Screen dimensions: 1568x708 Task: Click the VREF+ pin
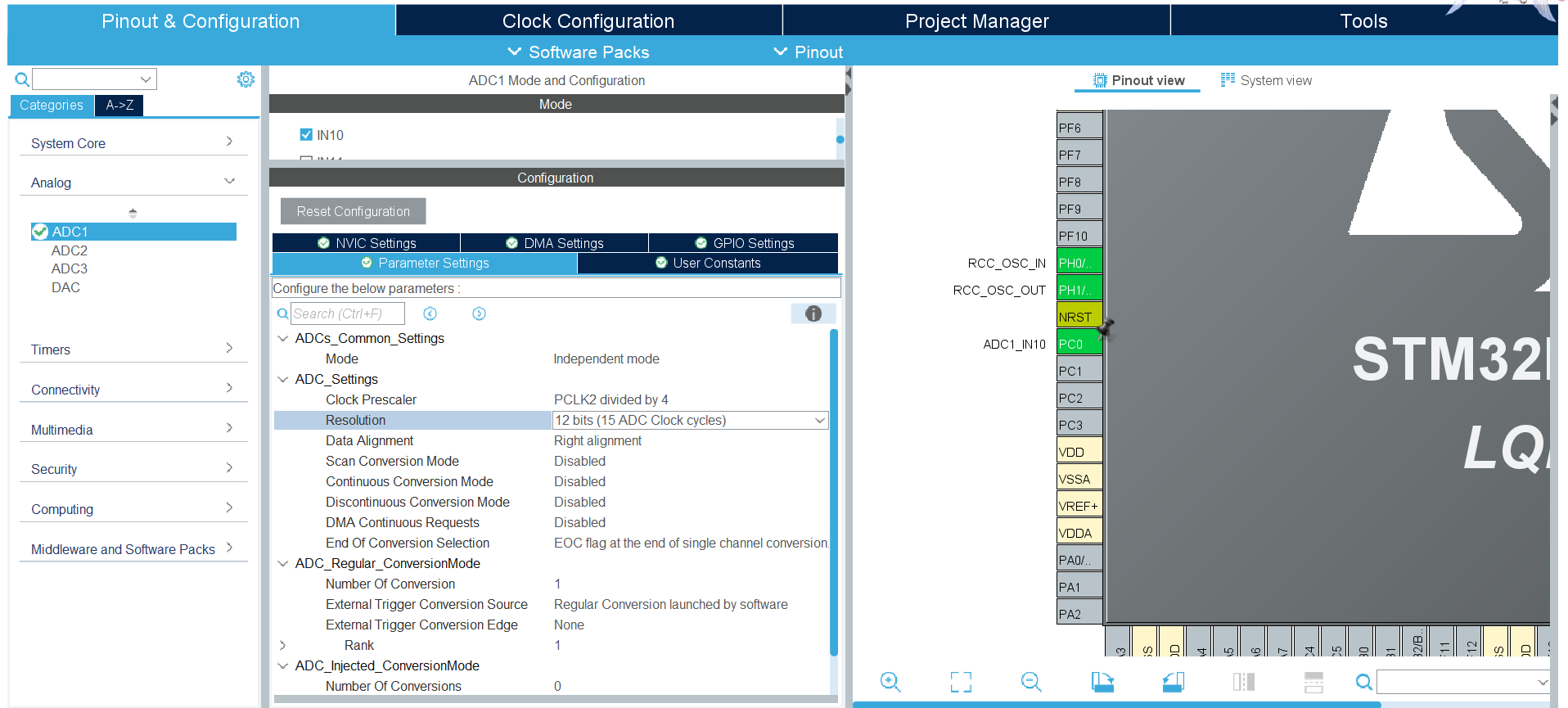[1079, 506]
